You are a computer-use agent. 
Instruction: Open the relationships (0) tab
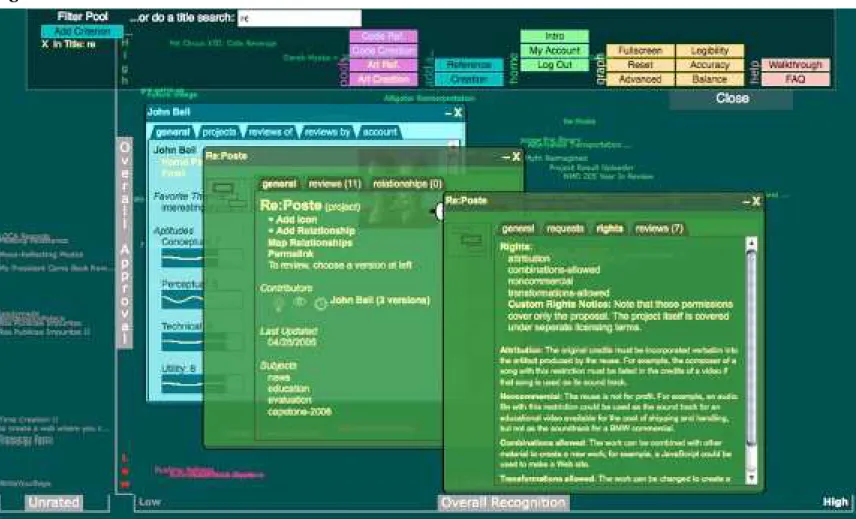coord(407,184)
